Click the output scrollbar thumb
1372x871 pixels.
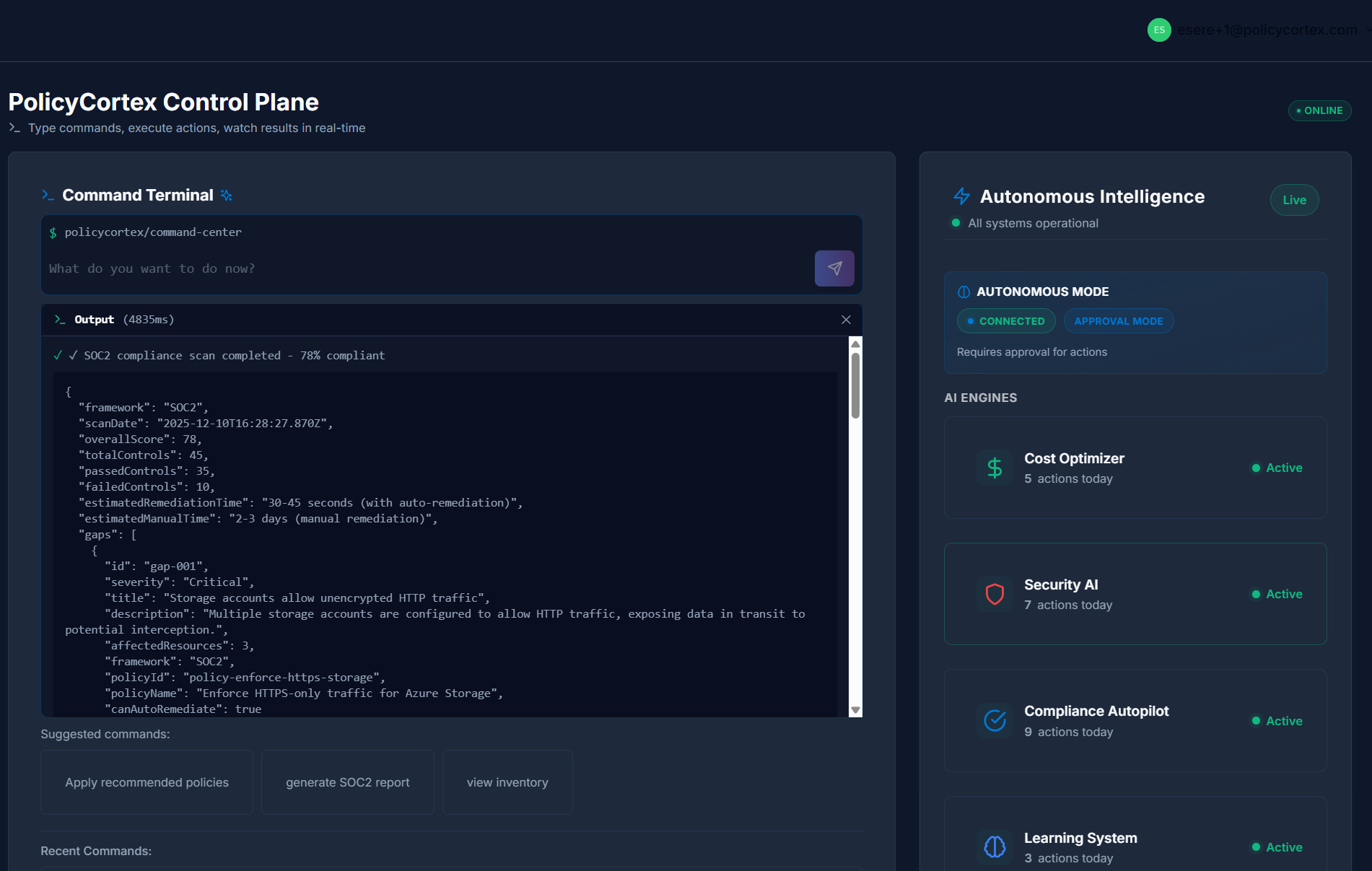coord(855,385)
